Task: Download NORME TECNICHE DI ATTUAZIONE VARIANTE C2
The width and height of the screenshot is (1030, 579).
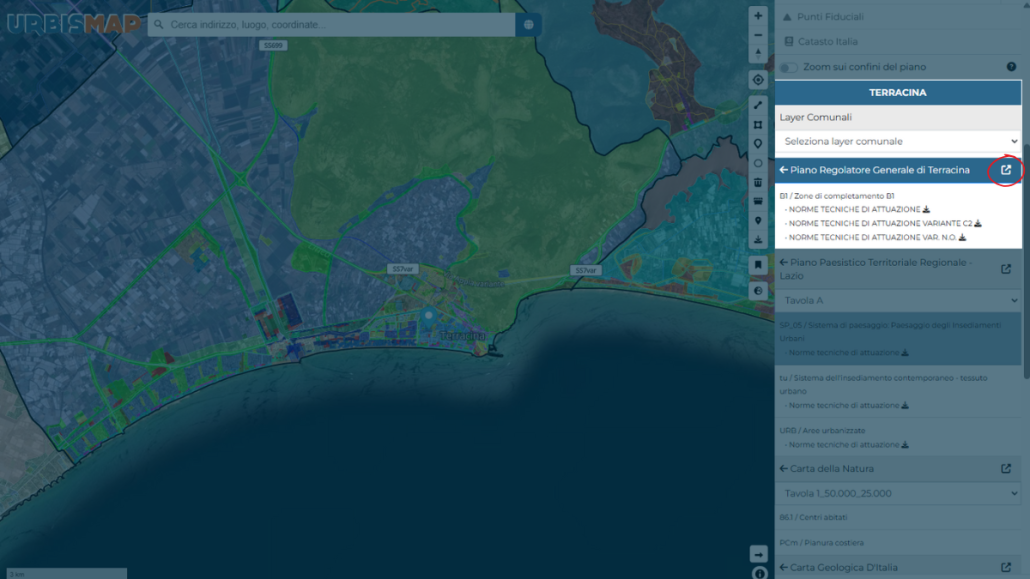Action: (977, 223)
